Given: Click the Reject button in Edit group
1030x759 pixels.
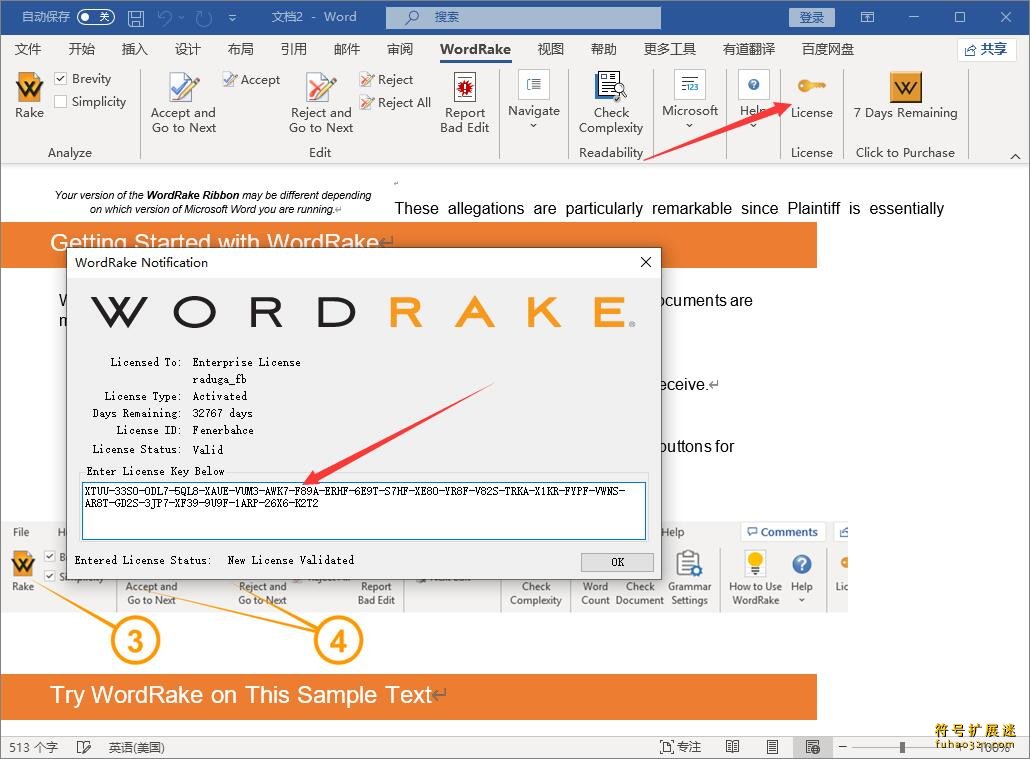Looking at the screenshot, I should (x=386, y=80).
